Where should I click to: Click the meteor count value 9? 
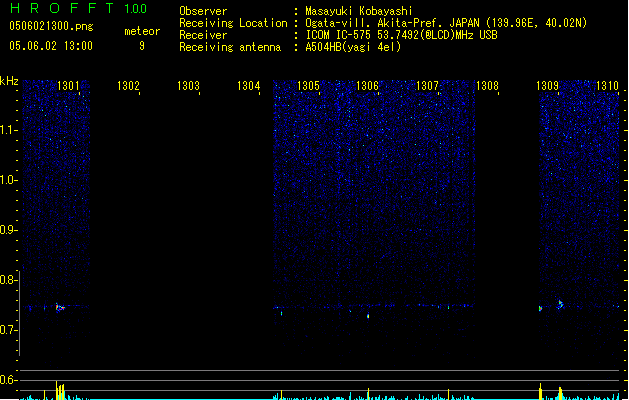click(142, 46)
